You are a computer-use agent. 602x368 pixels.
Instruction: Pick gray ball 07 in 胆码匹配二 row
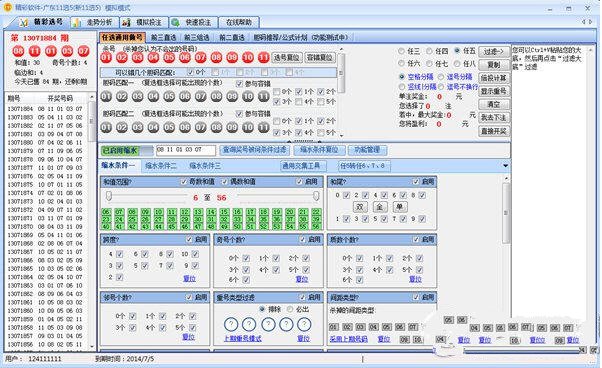coord(201,127)
